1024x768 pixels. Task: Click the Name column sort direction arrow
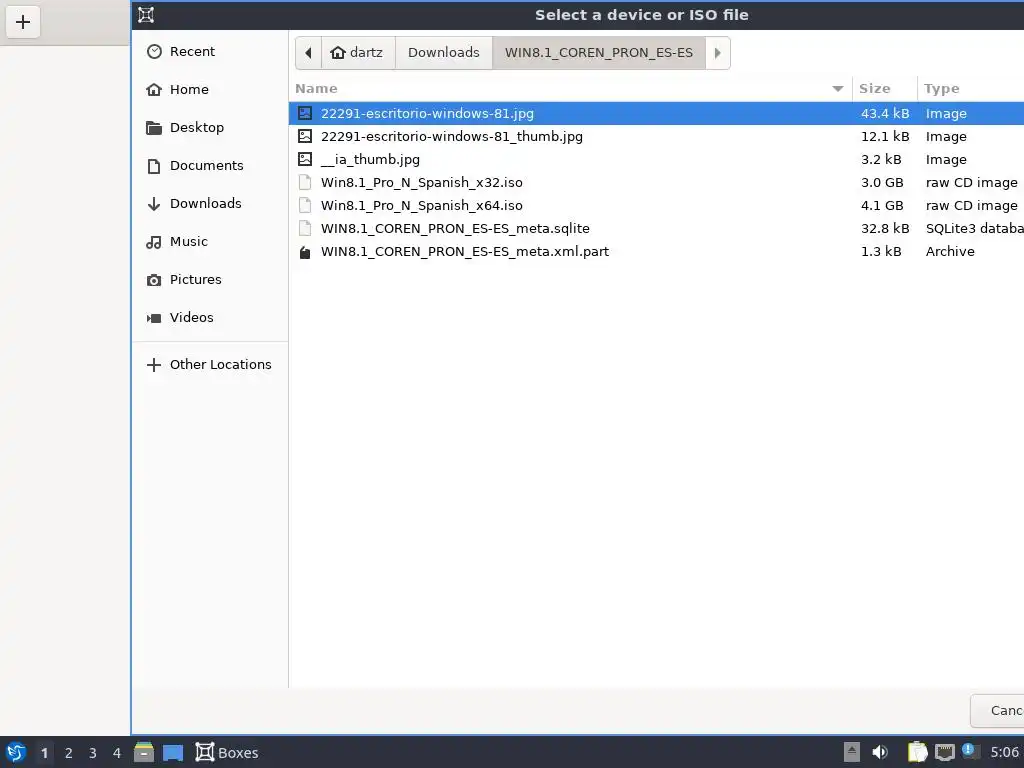click(x=838, y=89)
